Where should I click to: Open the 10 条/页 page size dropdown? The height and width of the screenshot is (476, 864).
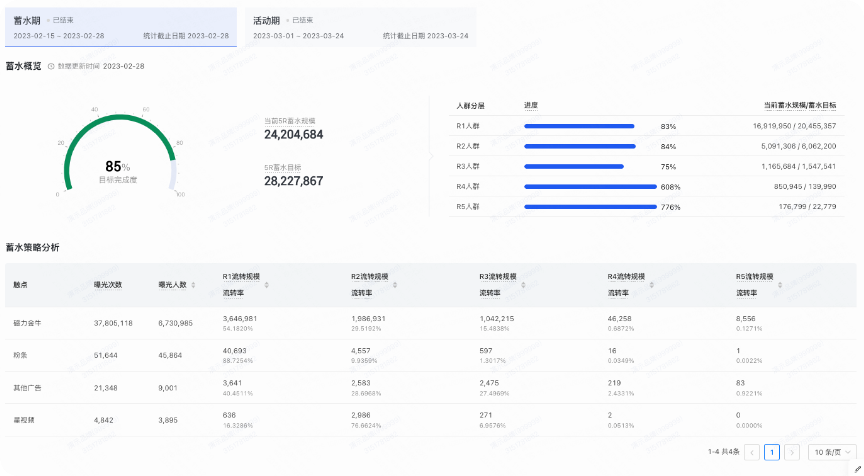(x=831, y=452)
